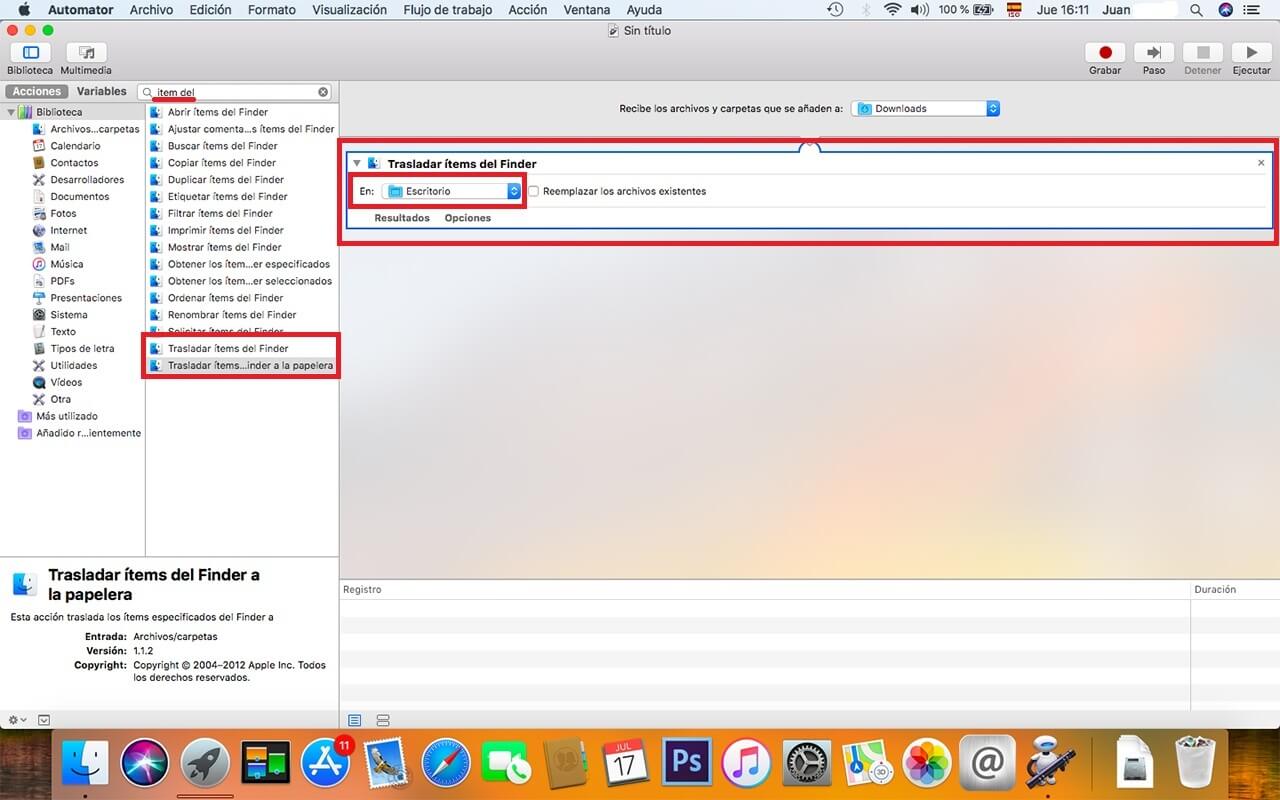
Task: Show the log list view icon
Action: click(355, 720)
